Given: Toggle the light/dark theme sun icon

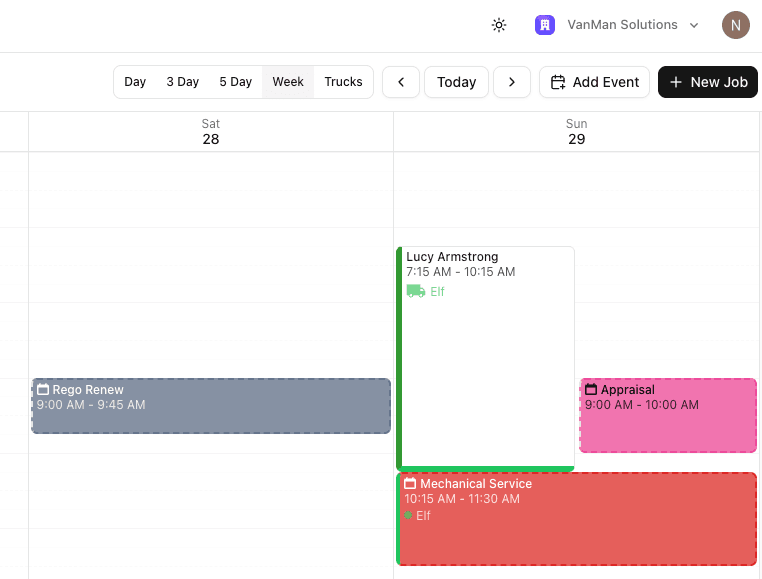Looking at the screenshot, I should pyautogui.click(x=499, y=25).
